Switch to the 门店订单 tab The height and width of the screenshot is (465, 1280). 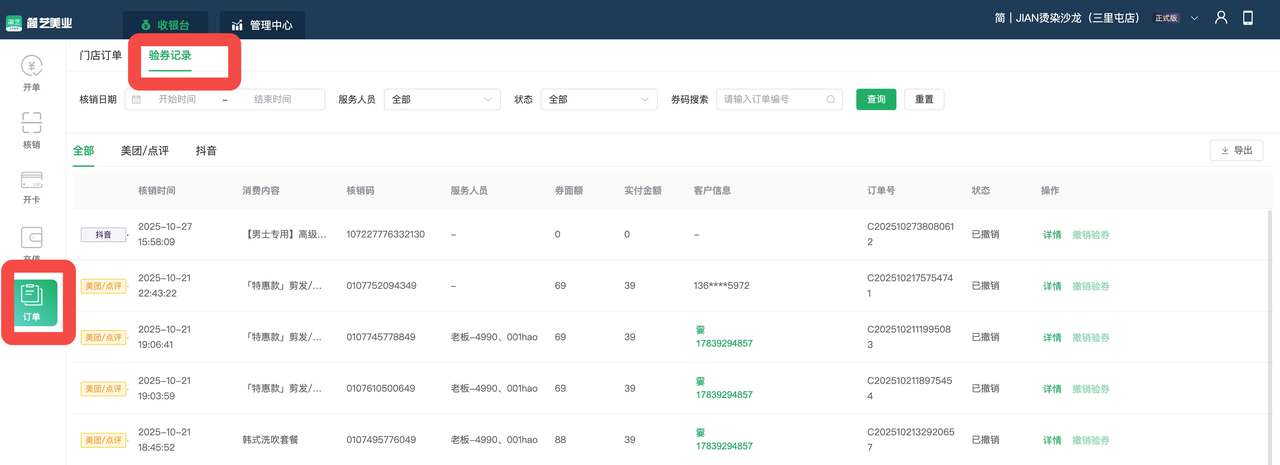[x=100, y=56]
